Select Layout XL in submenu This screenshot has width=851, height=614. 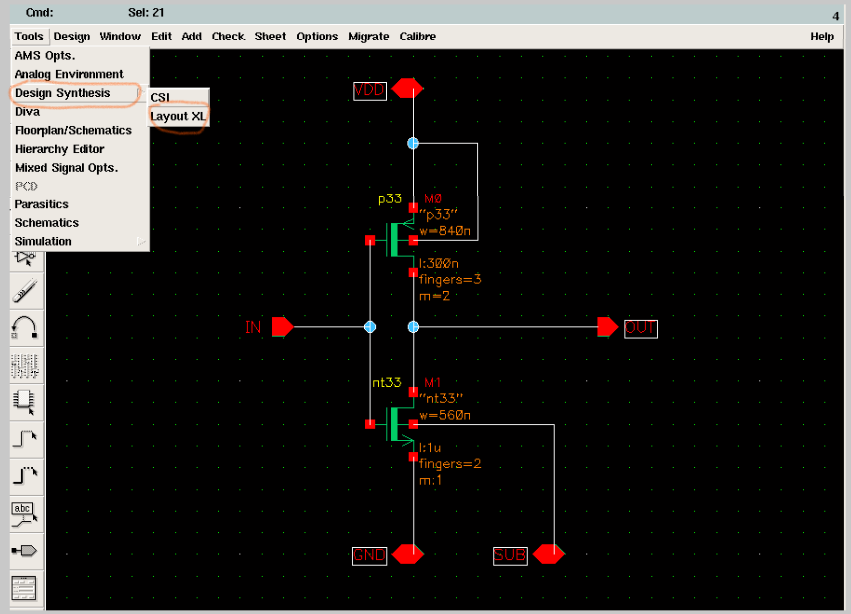pos(178,116)
